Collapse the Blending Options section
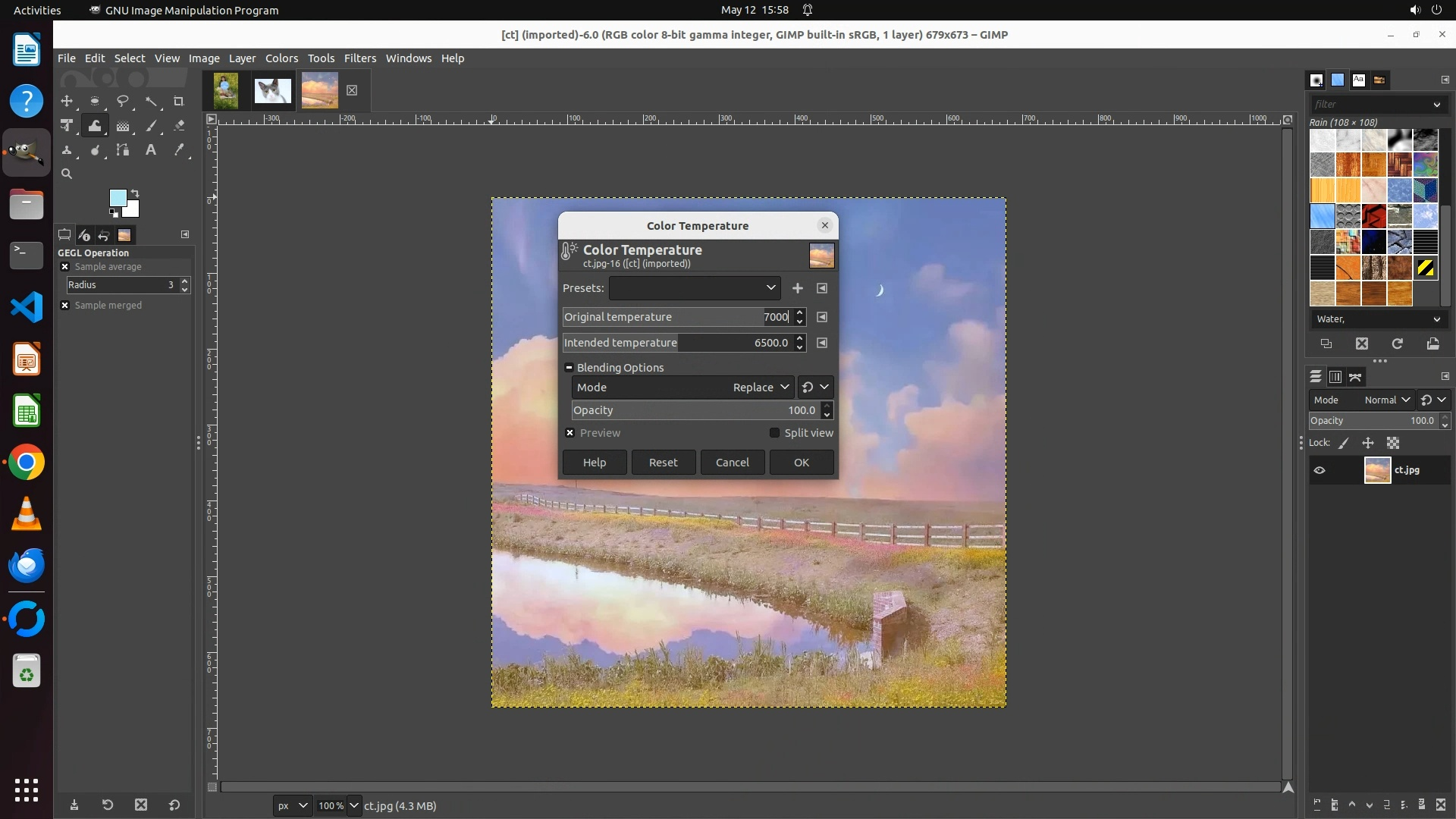Viewport: 1456px width, 819px height. click(569, 368)
